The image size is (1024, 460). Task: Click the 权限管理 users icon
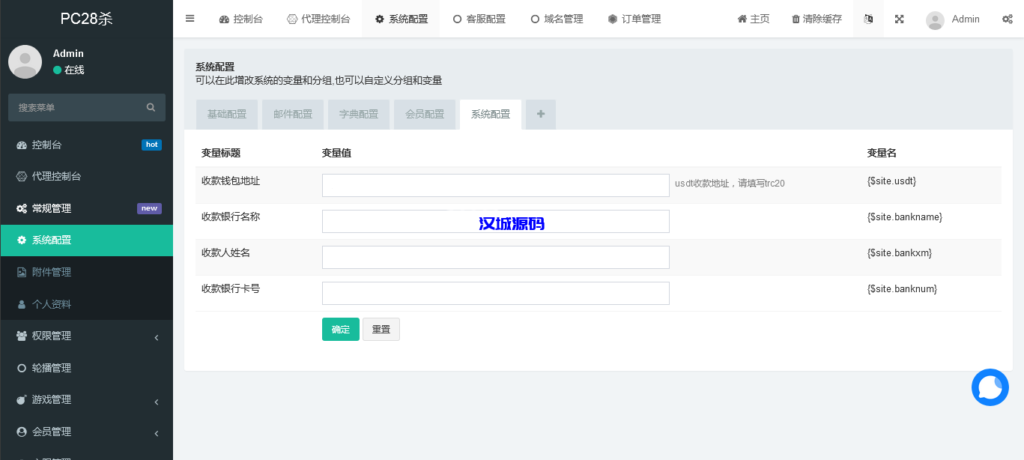[x=22, y=336]
